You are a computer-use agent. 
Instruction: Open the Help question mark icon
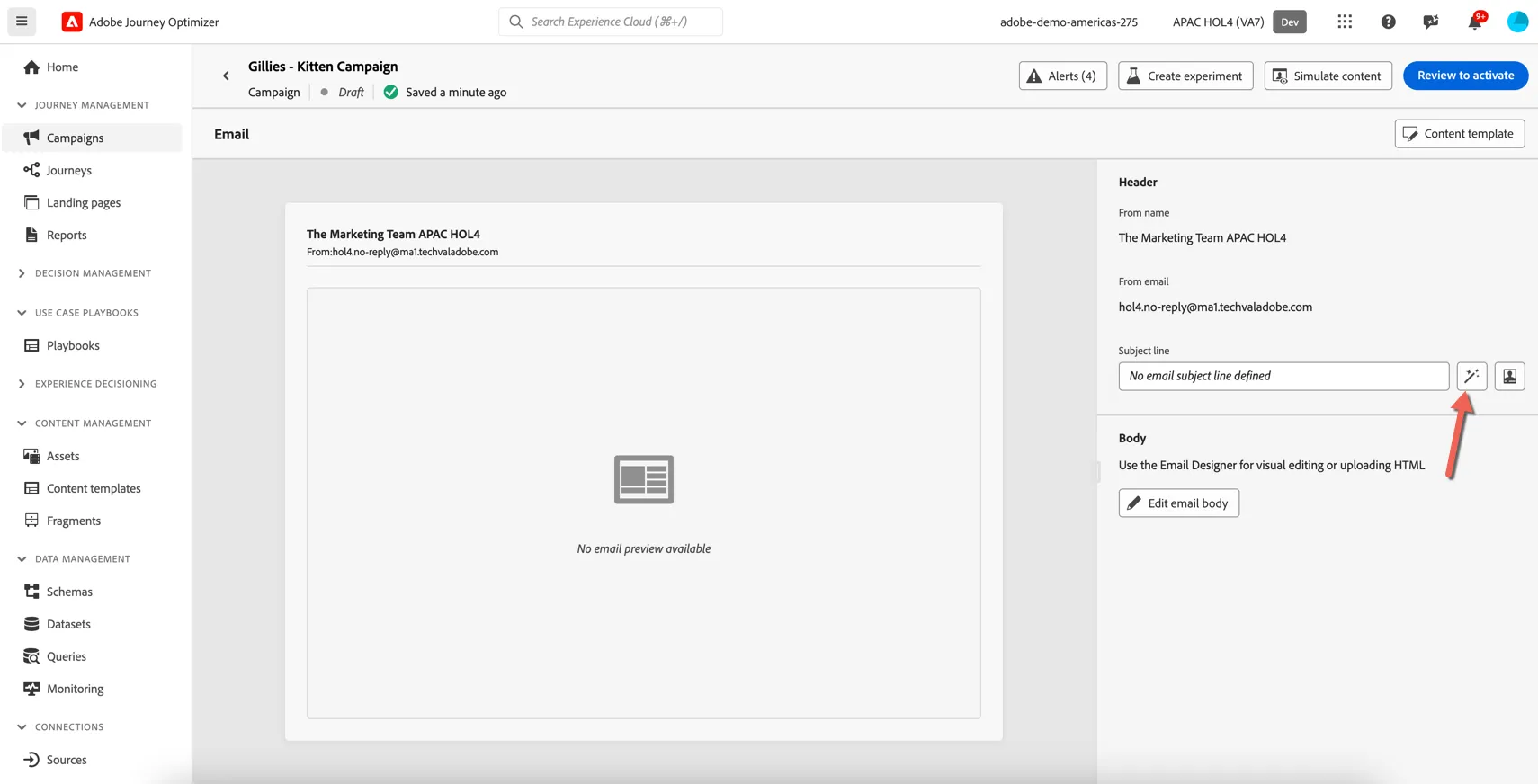1388,22
